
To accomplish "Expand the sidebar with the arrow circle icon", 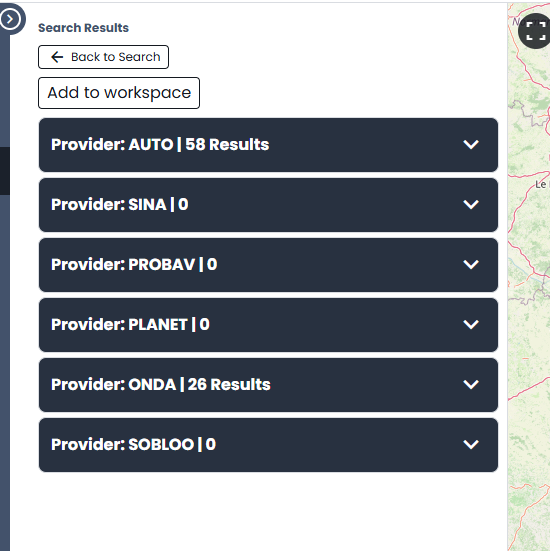I will (10, 19).
